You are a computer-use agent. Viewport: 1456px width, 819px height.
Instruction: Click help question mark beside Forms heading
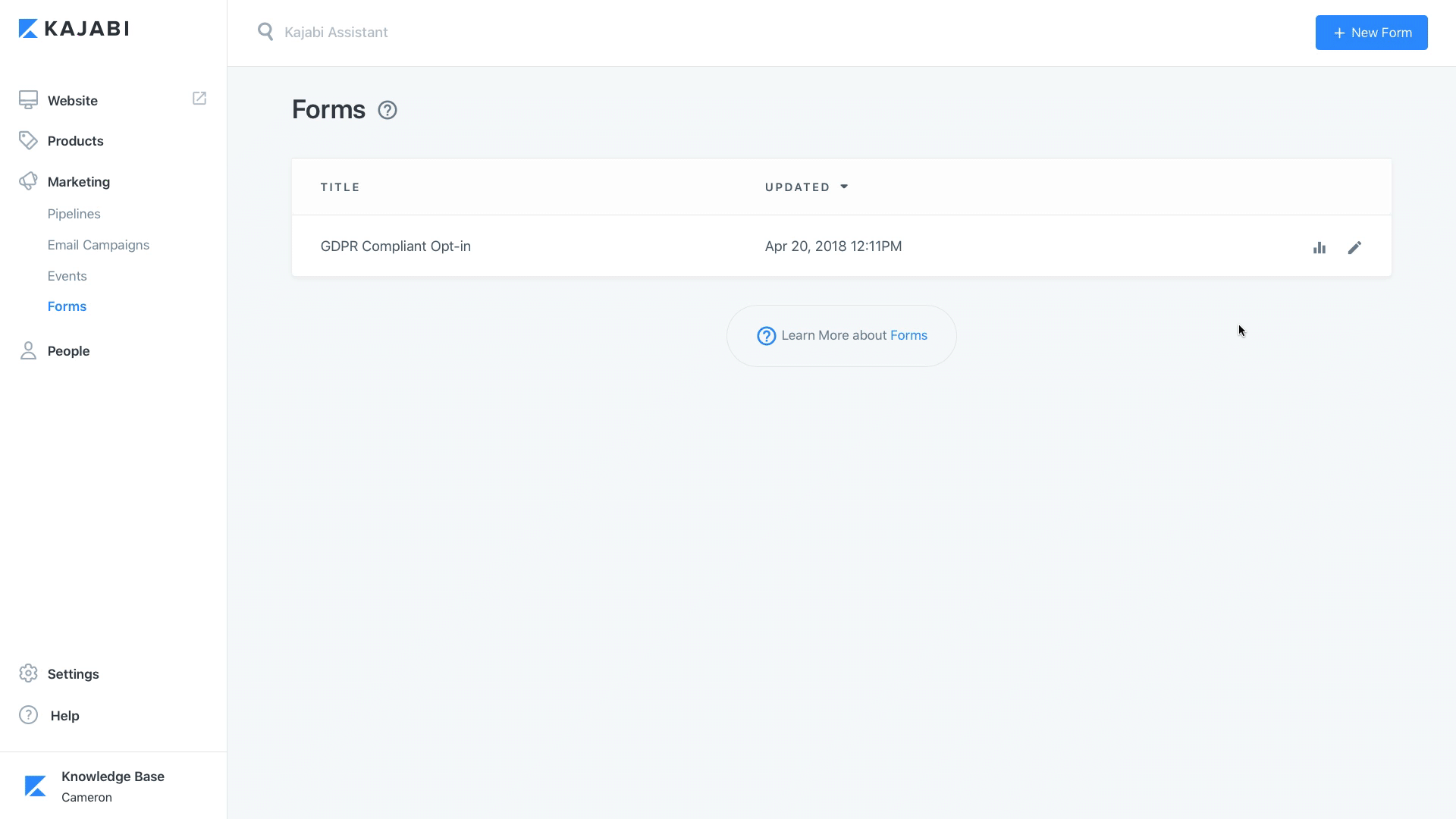[388, 111]
